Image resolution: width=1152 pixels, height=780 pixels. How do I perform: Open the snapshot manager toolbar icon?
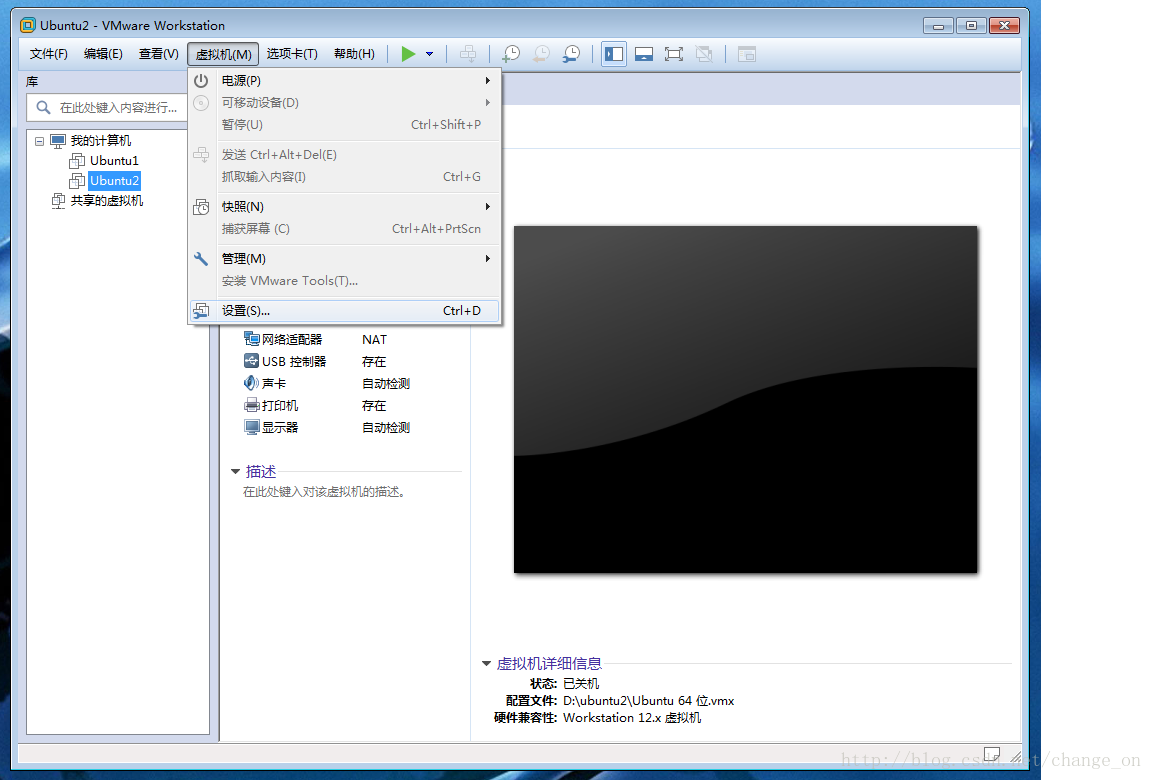pos(572,54)
